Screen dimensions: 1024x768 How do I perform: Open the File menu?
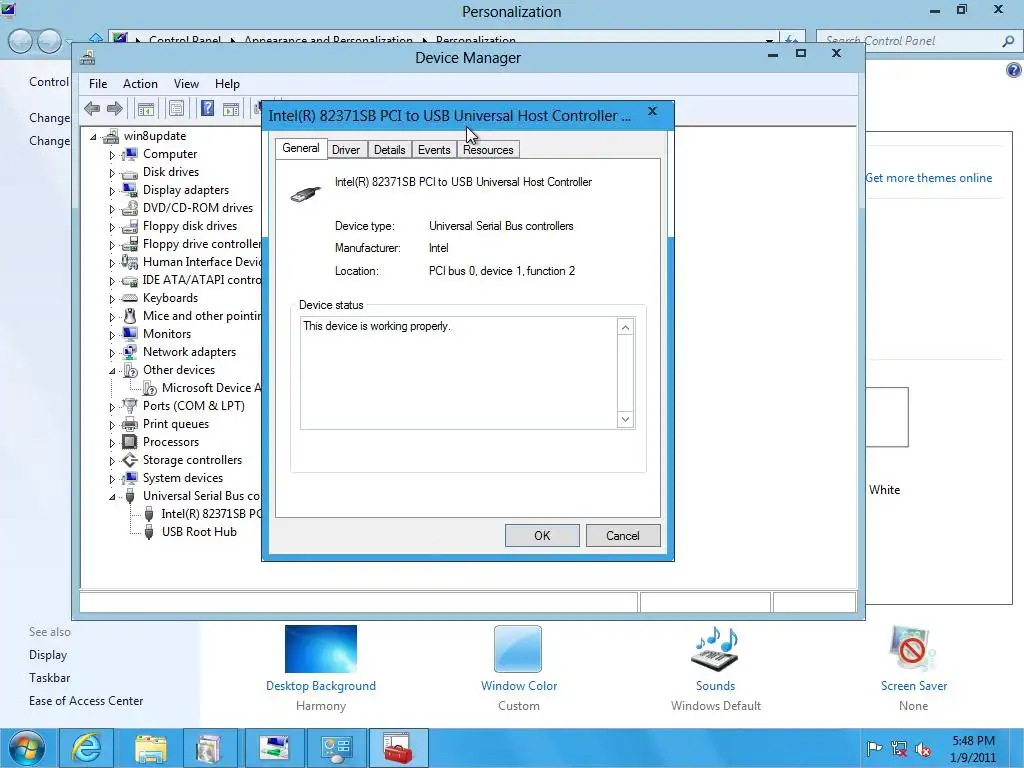[98, 84]
